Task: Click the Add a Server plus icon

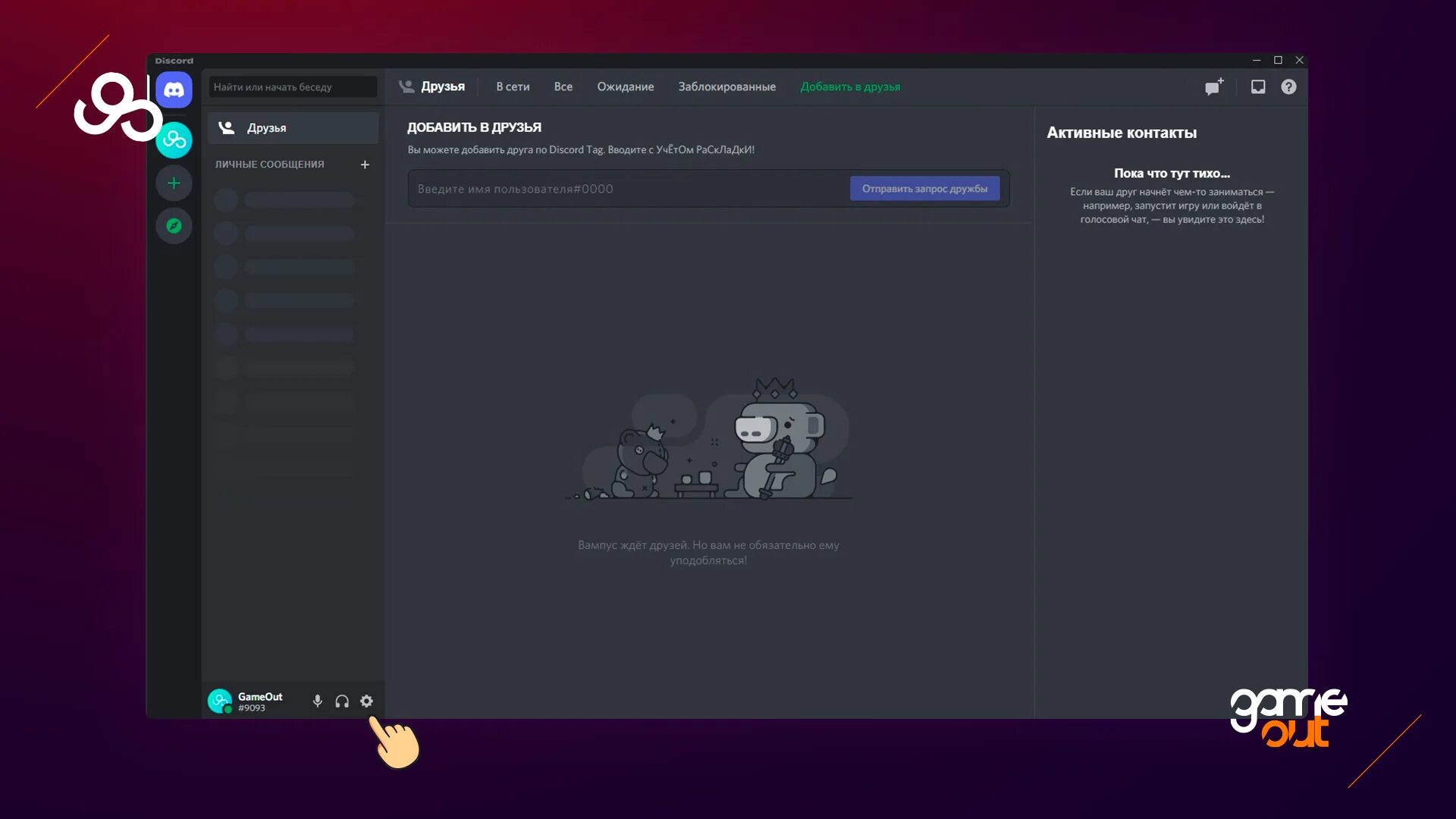Action: [174, 183]
